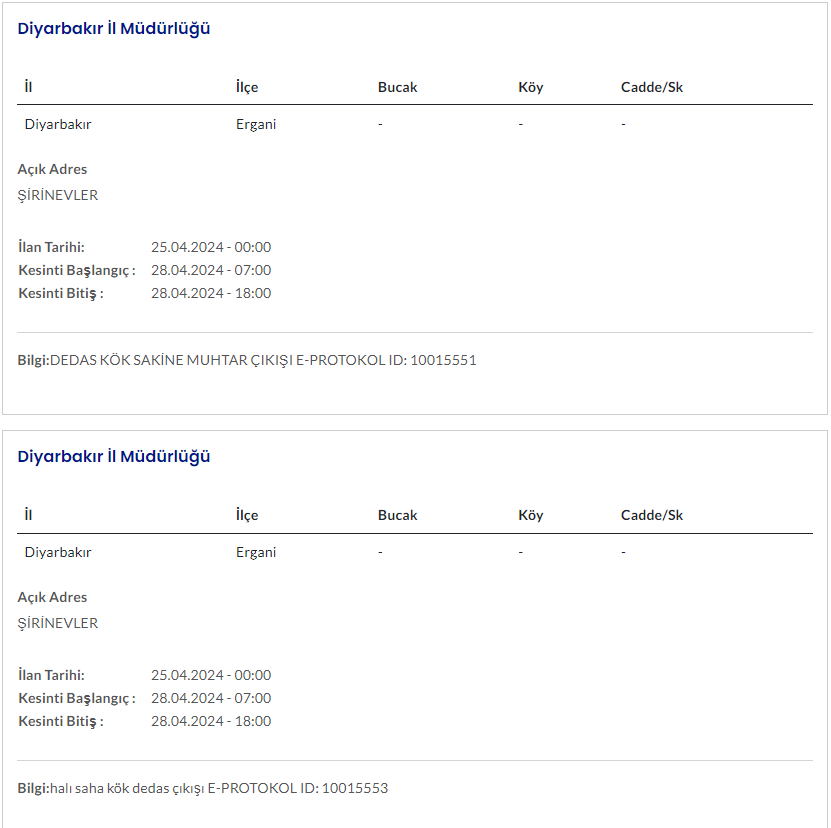Click the Kesinti Bitiş date in the first notice
This screenshot has height=828, width=831.
click(x=211, y=293)
